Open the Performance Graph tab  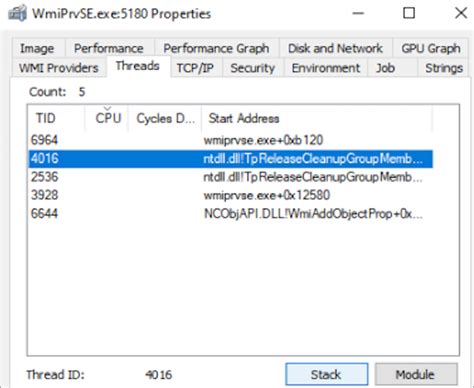coord(216,48)
